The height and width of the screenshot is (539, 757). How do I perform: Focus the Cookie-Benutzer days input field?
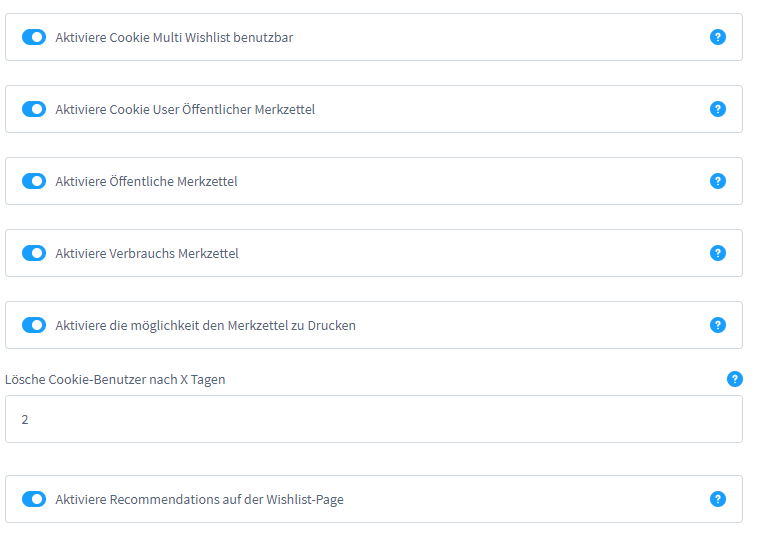click(373, 419)
